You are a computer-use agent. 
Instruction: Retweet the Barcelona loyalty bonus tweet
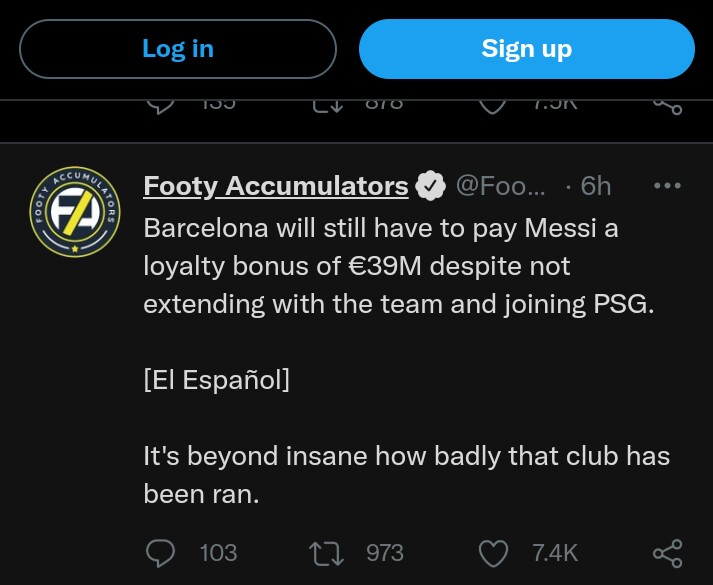click(x=326, y=553)
